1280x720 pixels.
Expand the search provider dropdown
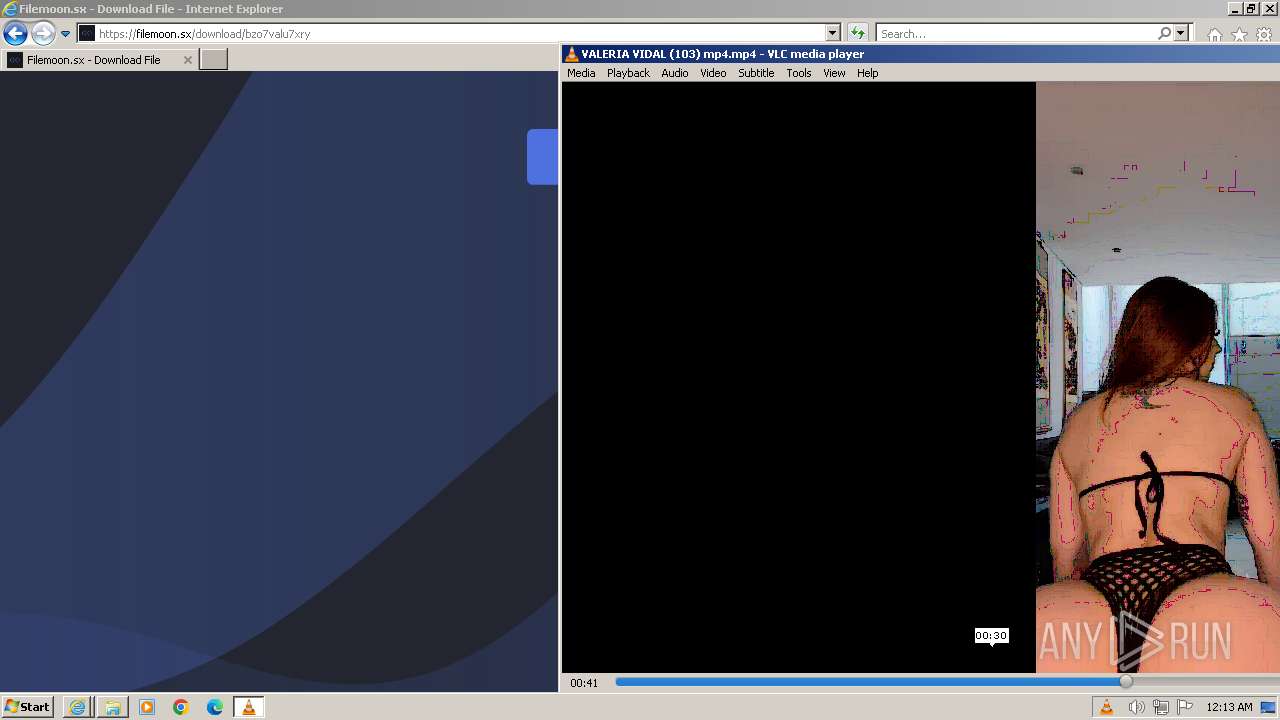click(x=1180, y=34)
